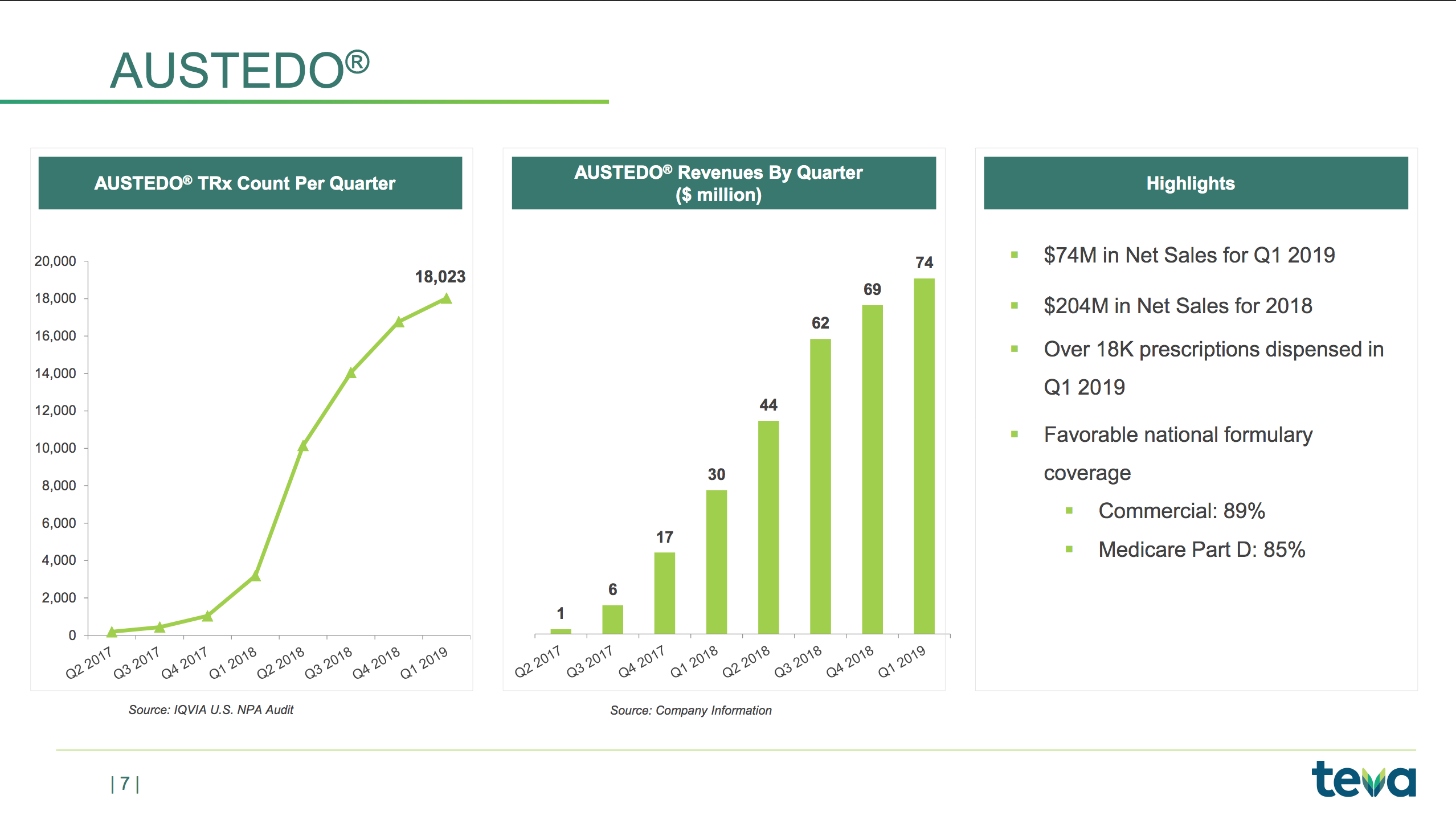1456x820 pixels.
Task: Click the revenue bar labeled 74
Action: pyautogui.click(x=924, y=456)
